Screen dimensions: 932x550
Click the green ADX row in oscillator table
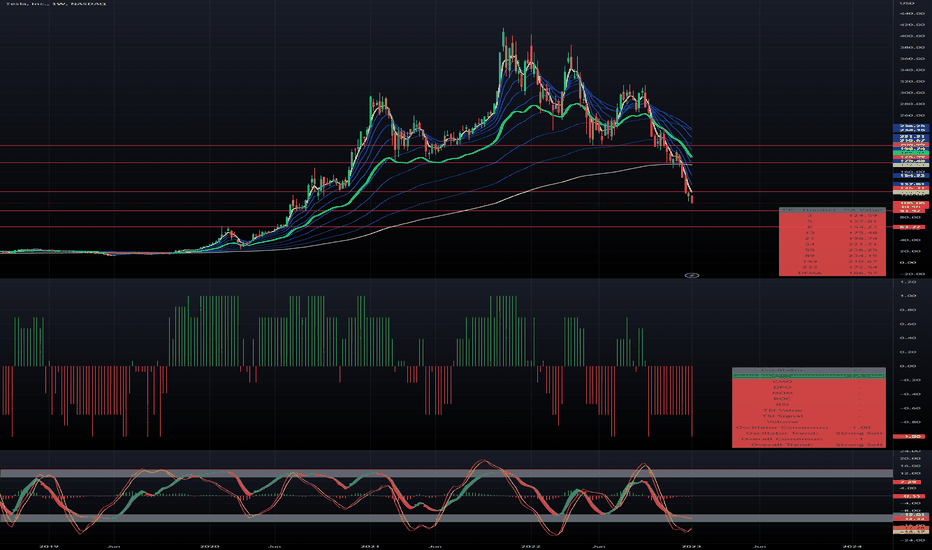point(809,376)
